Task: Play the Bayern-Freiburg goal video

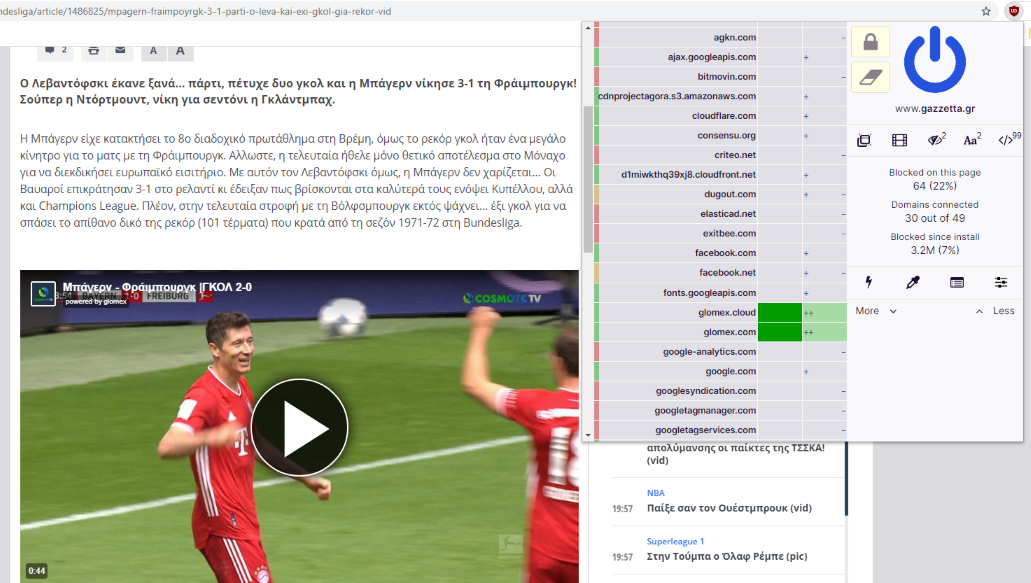Action: tap(299, 427)
